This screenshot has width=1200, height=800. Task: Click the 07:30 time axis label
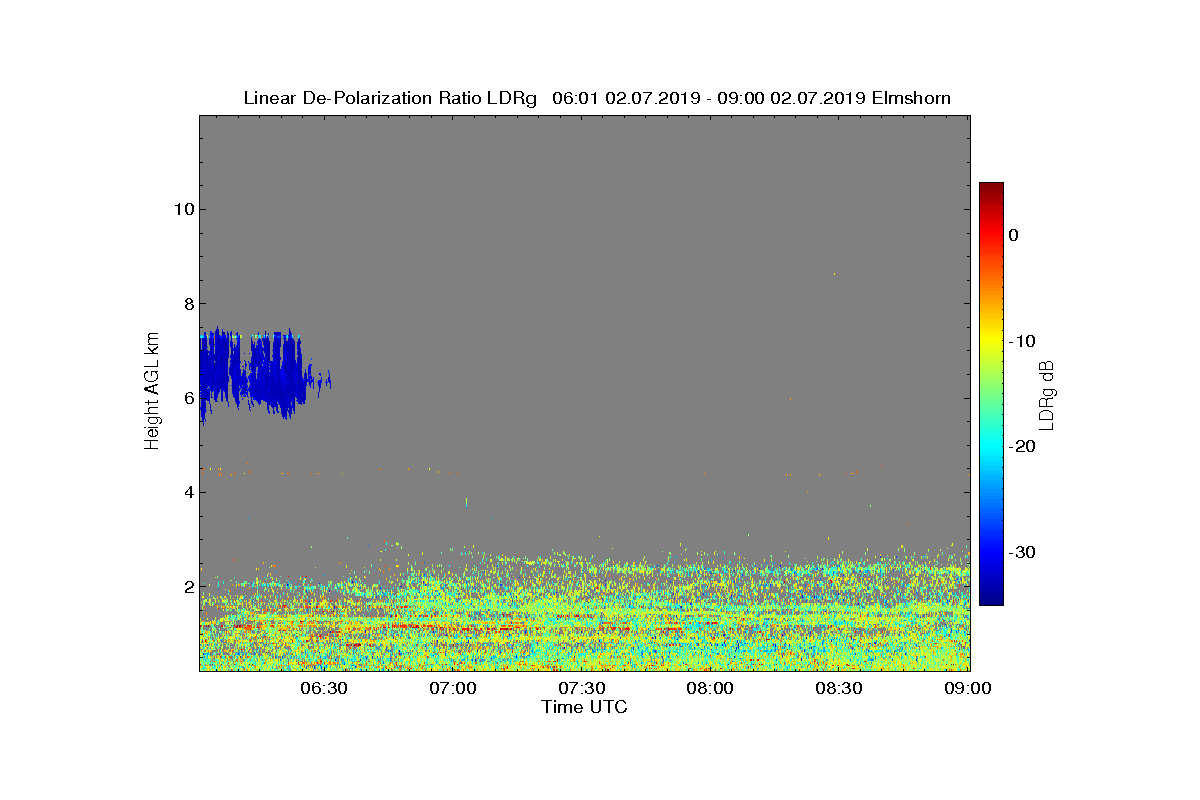pos(581,689)
